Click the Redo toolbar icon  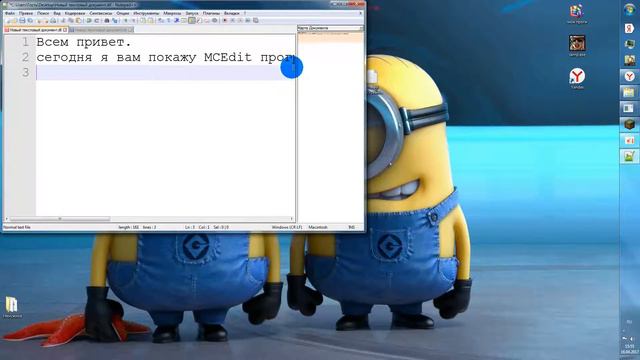pyautogui.click(x=97, y=20)
